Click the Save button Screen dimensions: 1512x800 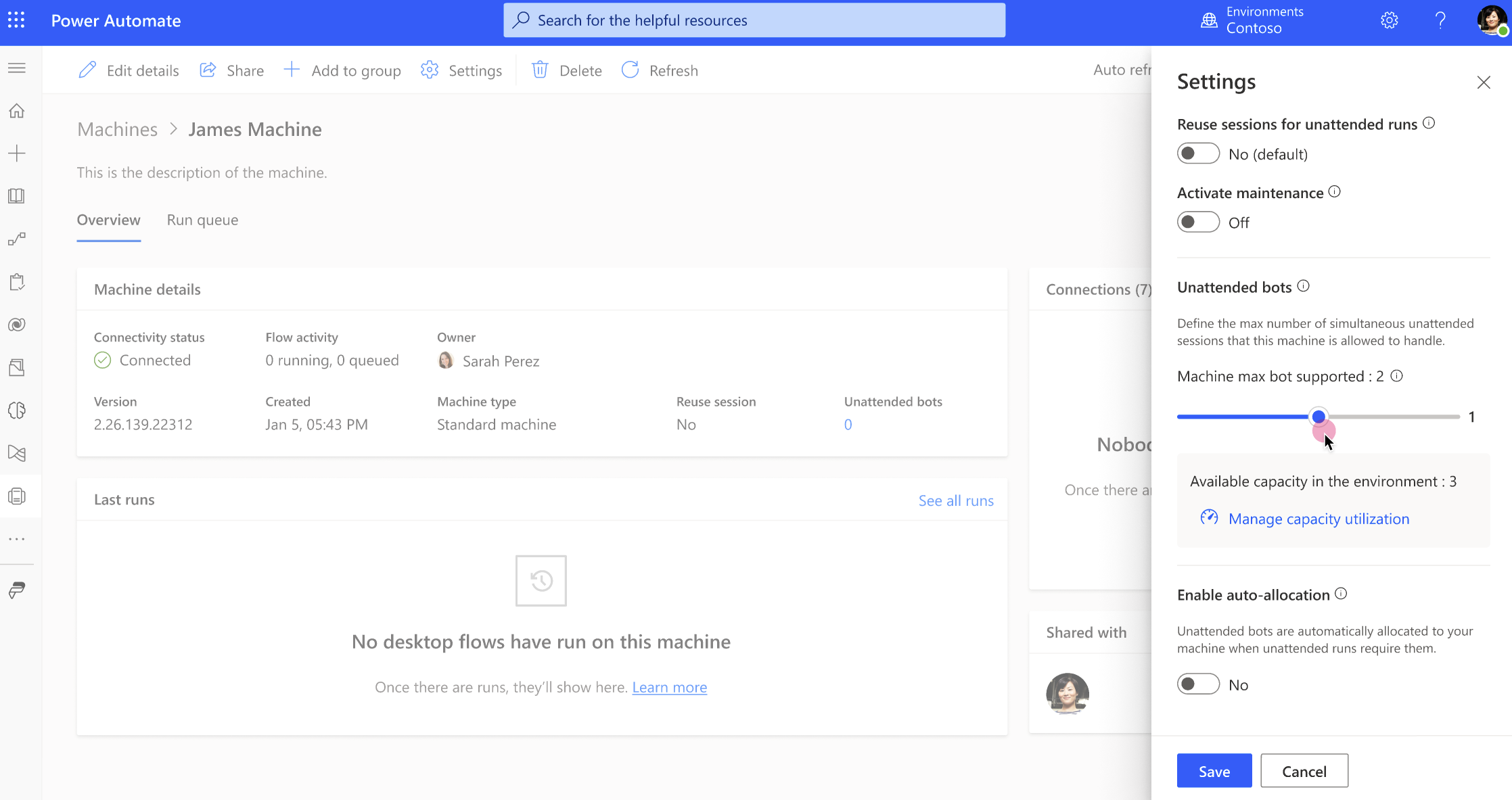[1215, 771]
